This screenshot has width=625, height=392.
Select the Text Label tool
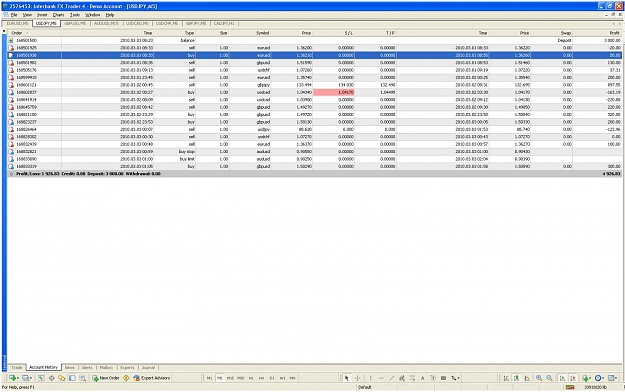433,378
